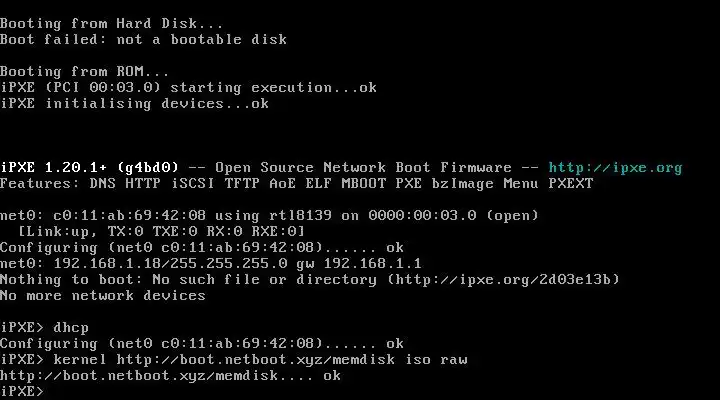The height and width of the screenshot is (400, 720).
Task: Click 'Boot failed: not a bootable disk' message
Action: [x=143, y=39]
